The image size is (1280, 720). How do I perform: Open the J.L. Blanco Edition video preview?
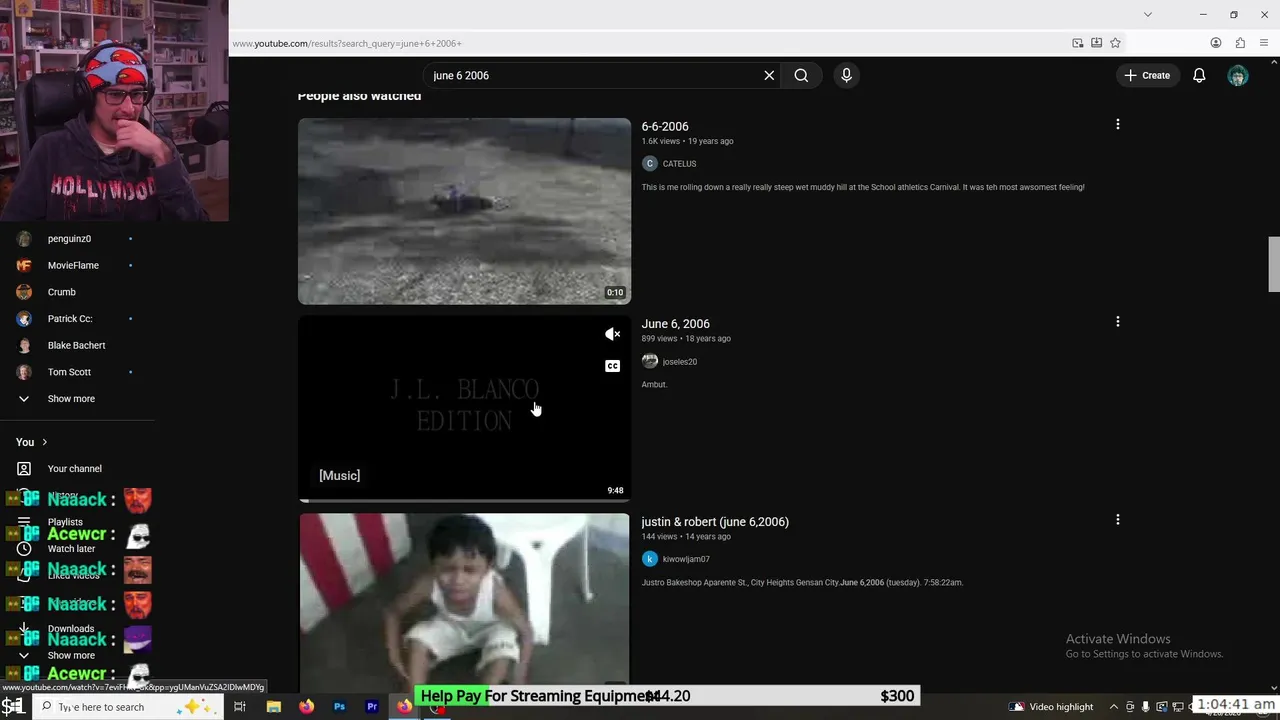[464, 408]
